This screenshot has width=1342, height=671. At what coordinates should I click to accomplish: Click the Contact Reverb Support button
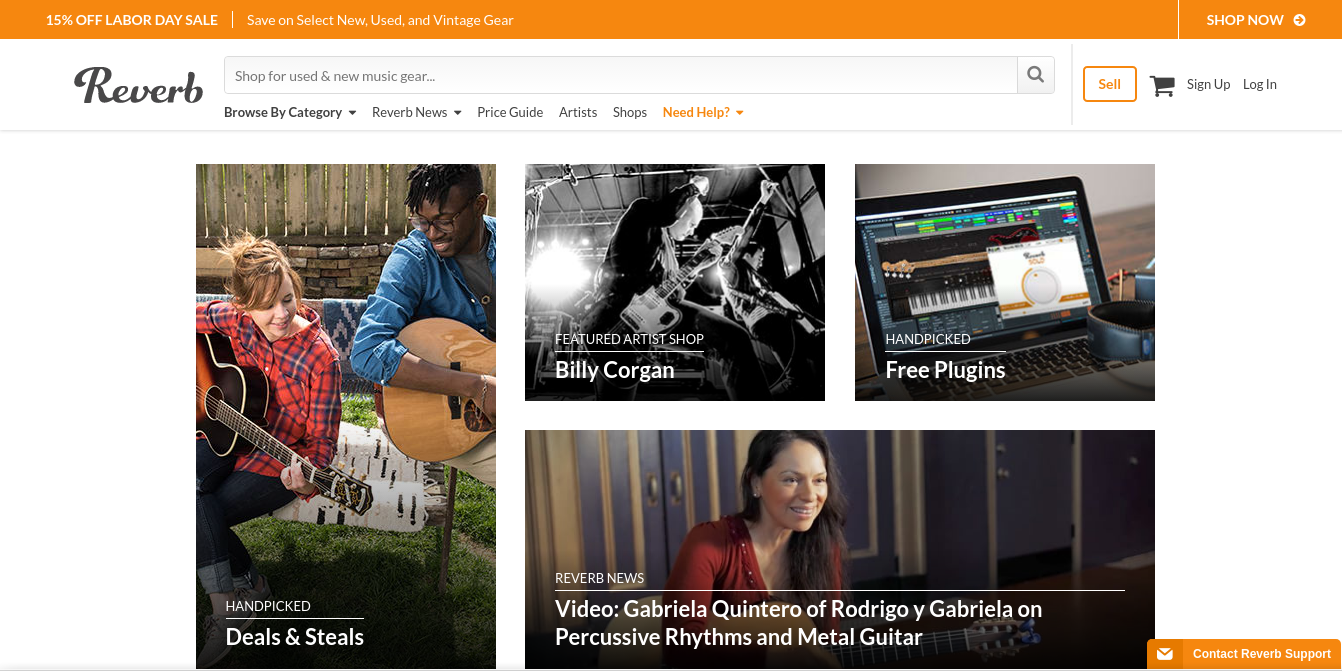coord(1244,654)
